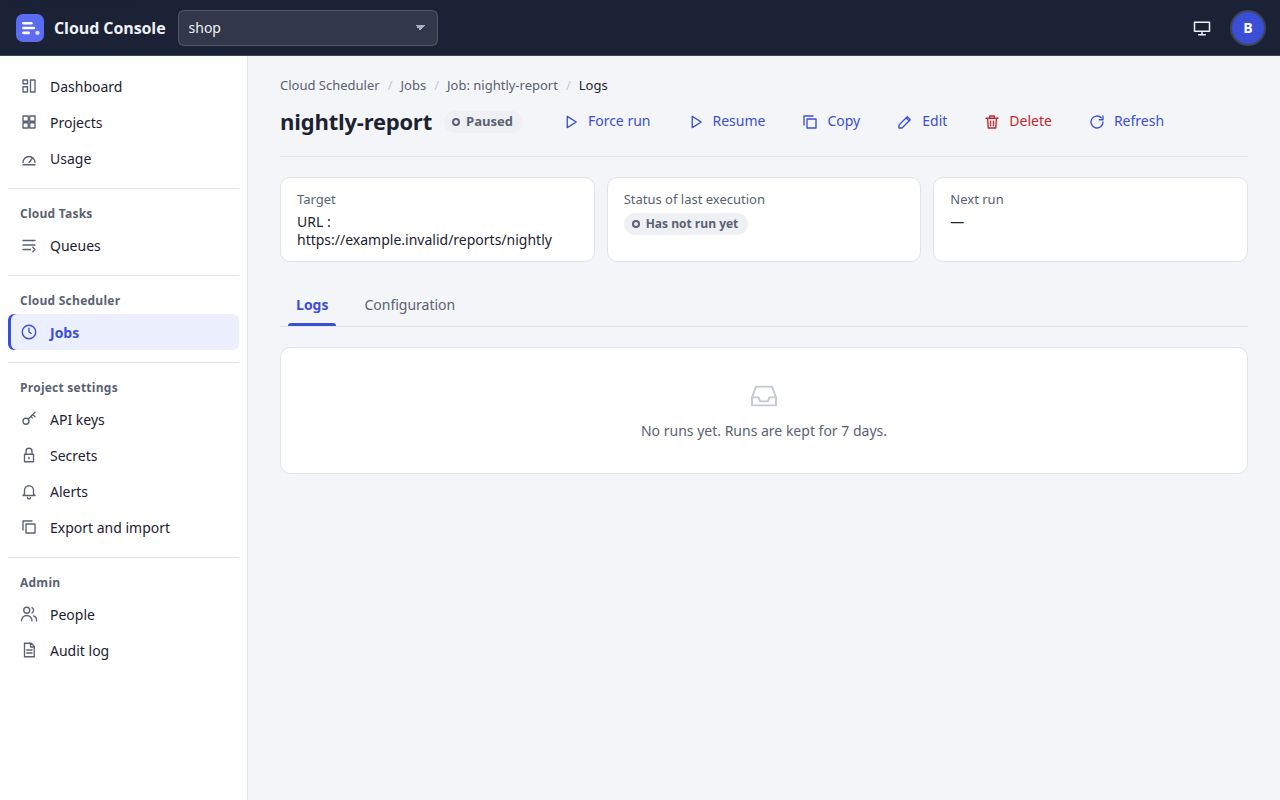Open Secrets in Project settings

tap(123, 456)
